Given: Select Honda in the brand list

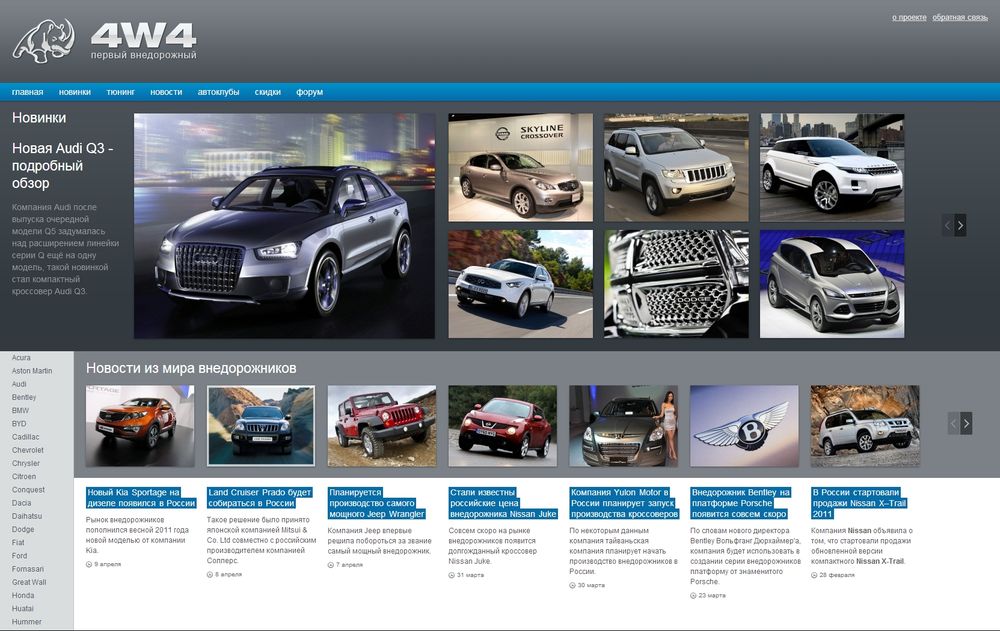Looking at the screenshot, I should tap(23, 595).
